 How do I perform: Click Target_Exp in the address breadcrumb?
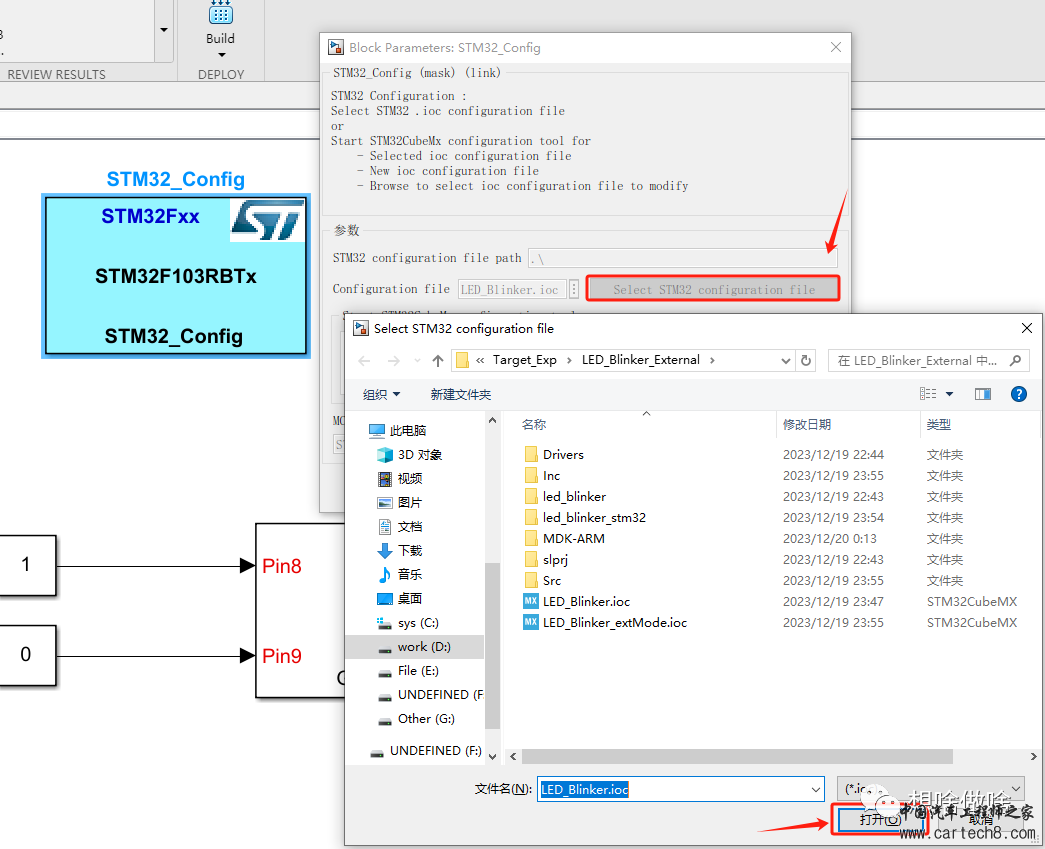524,360
